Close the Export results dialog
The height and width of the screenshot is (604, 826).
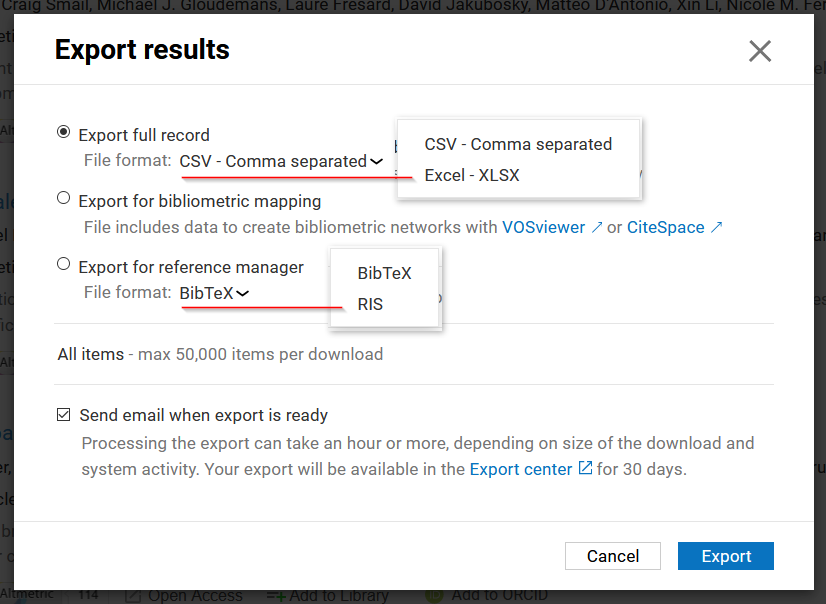point(760,51)
